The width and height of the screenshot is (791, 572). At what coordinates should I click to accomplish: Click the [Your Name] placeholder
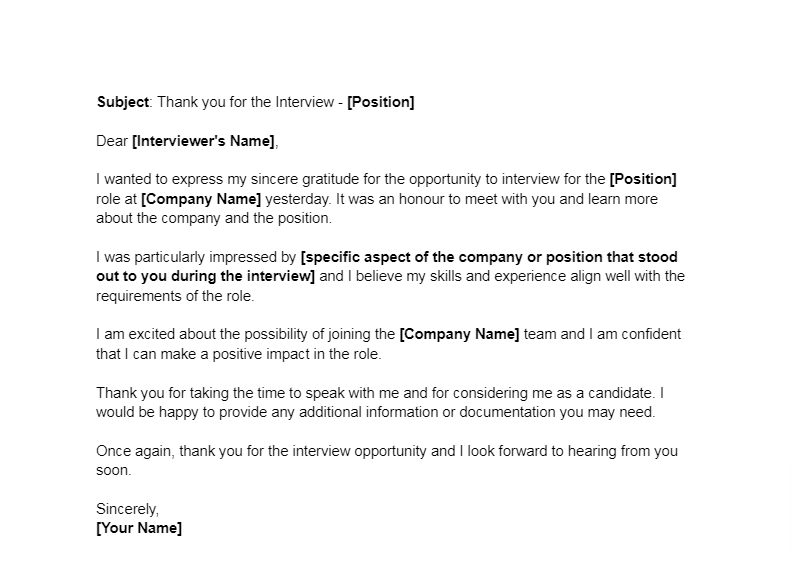139,528
